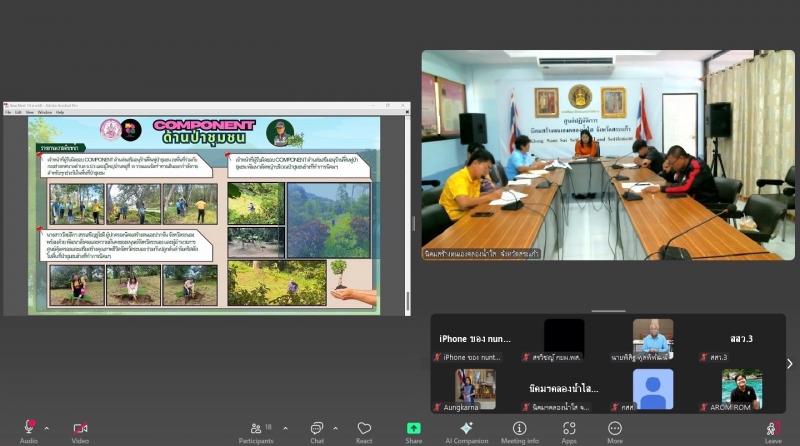Open the Apps panel

pos(569,432)
